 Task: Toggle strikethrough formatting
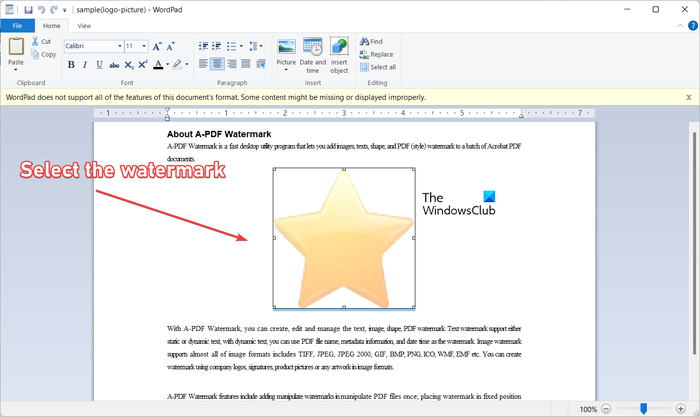coord(114,65)
